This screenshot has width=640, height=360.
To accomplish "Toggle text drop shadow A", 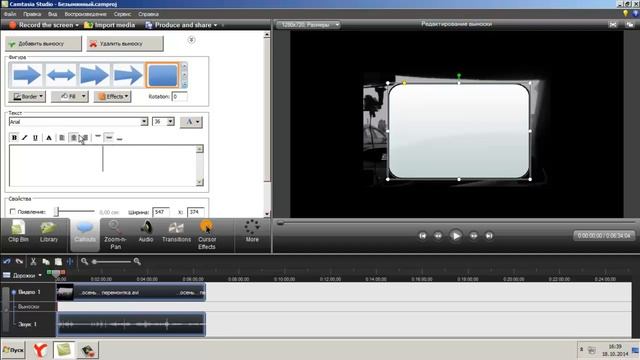I will [x=49, y=138].
